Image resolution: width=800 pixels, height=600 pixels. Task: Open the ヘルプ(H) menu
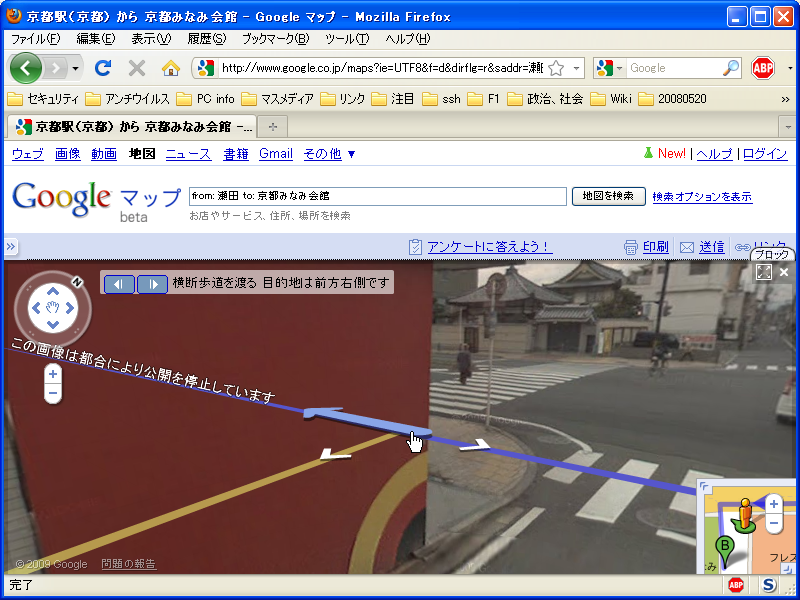tap(408, 39)
